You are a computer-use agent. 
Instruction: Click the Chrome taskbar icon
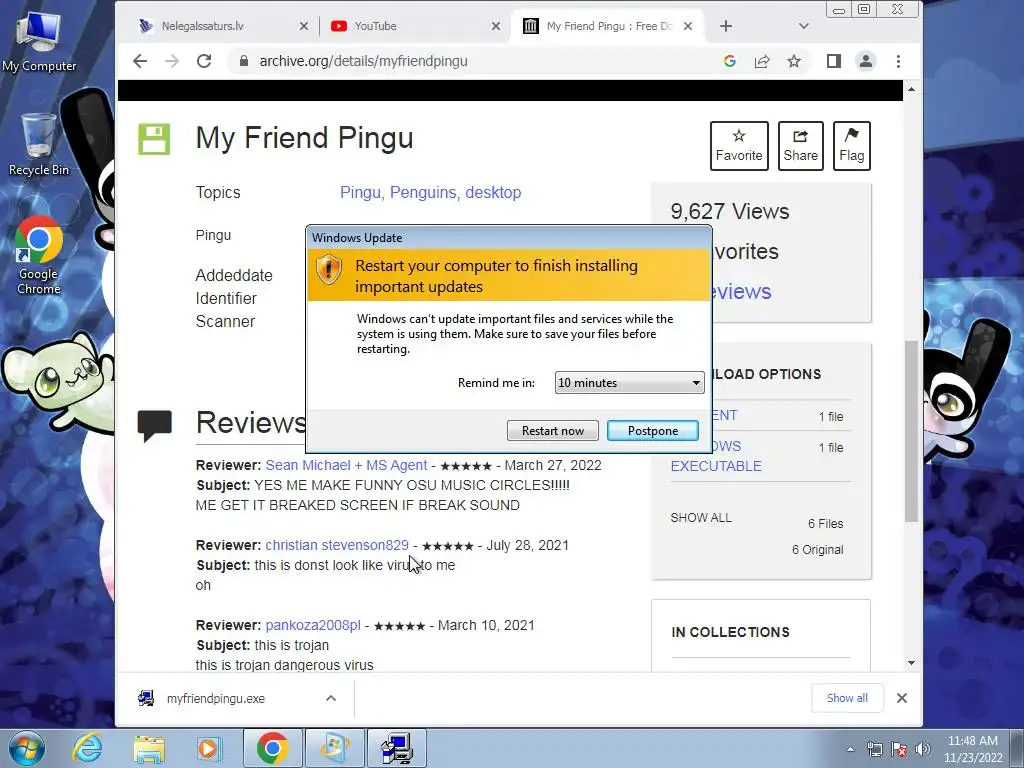272,748
